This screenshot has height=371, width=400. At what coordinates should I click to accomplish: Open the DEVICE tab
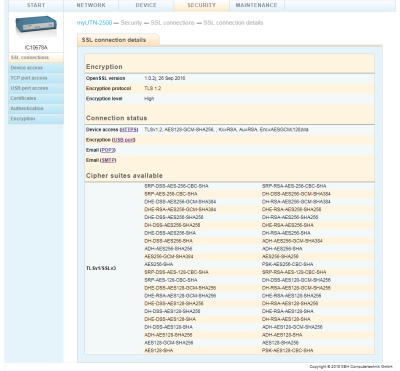[146, 5]
